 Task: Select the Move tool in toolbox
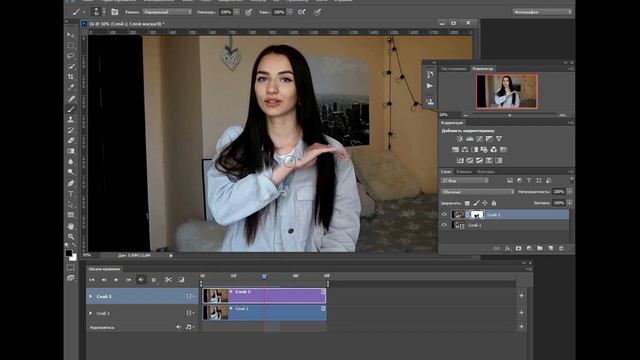pos(71,35)
